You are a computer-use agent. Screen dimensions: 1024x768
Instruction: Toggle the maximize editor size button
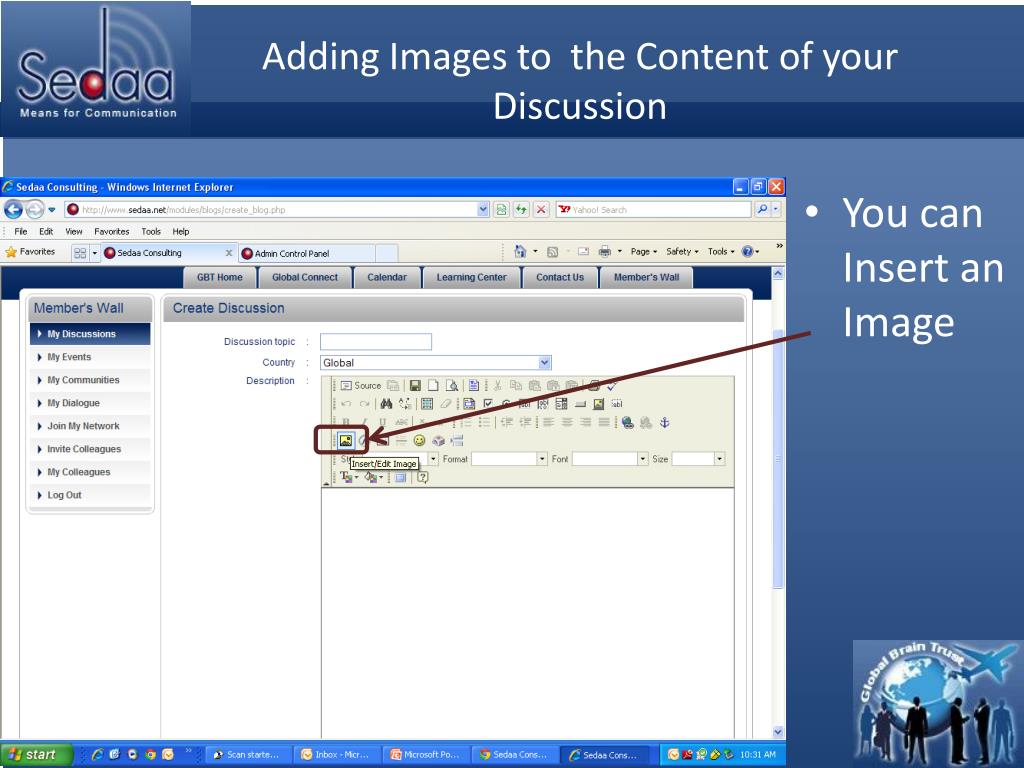point(401,478)
